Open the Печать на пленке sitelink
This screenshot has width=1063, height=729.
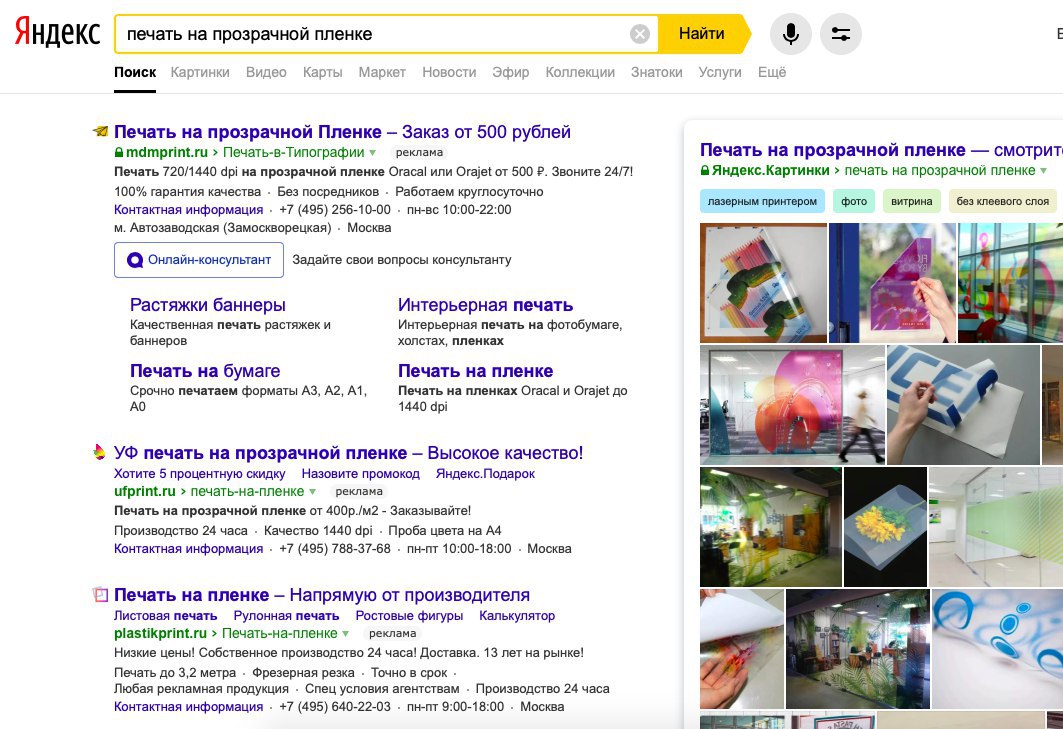pyautogui.click(x=475, y=371)
